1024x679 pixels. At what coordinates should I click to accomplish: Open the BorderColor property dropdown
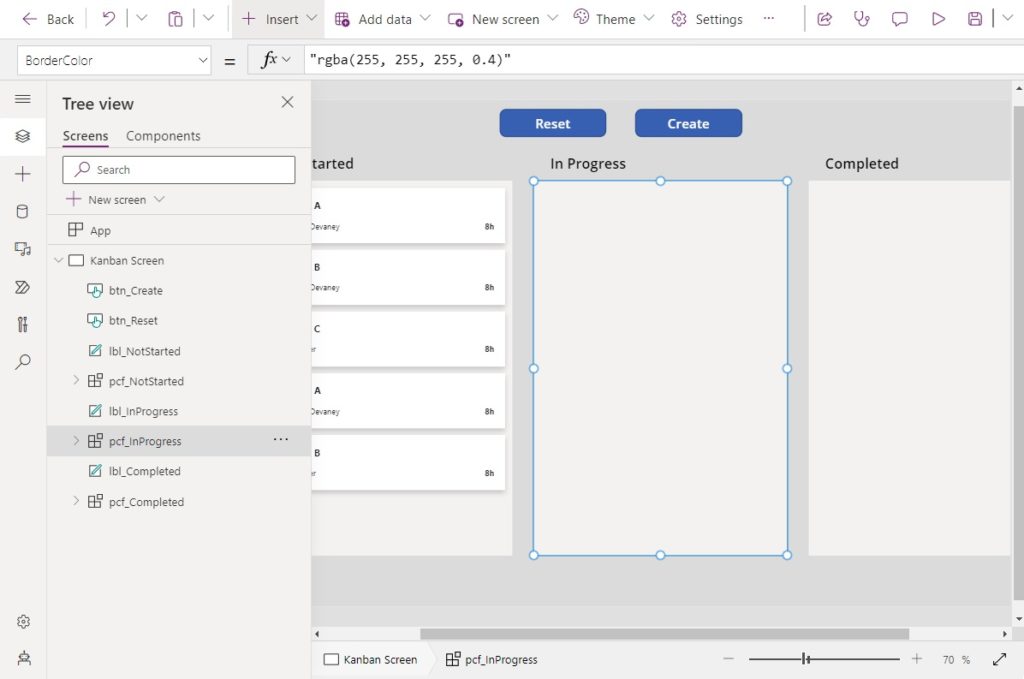point(114,61)
